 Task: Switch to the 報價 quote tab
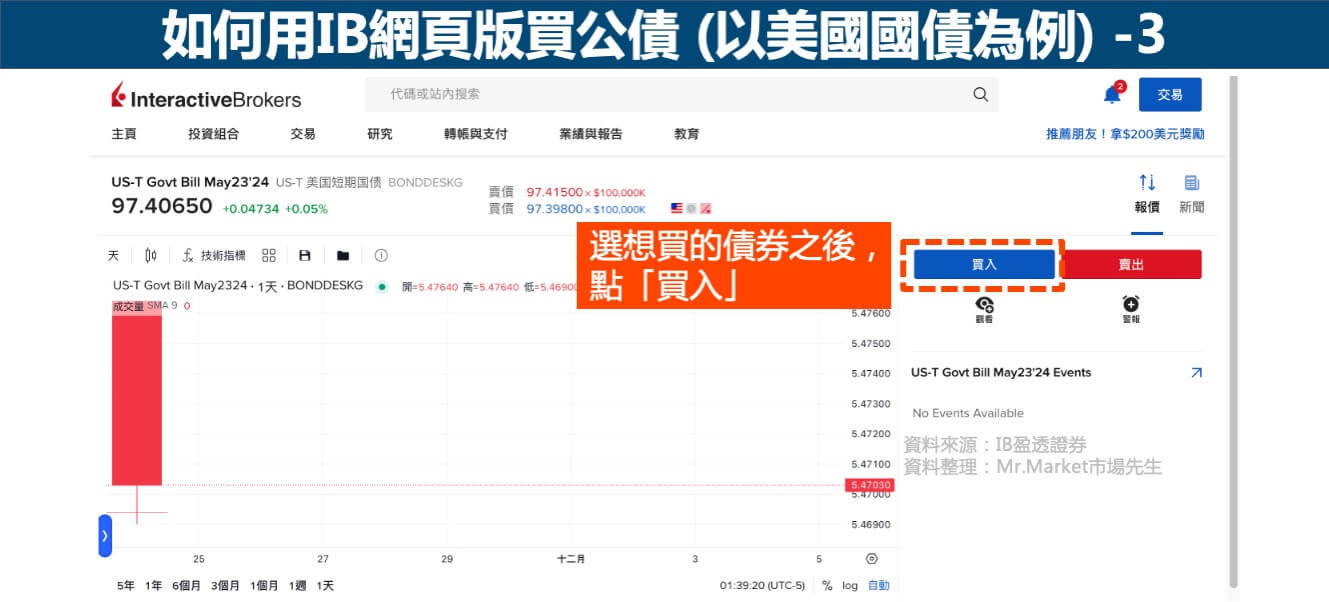tap(1147, 194)
